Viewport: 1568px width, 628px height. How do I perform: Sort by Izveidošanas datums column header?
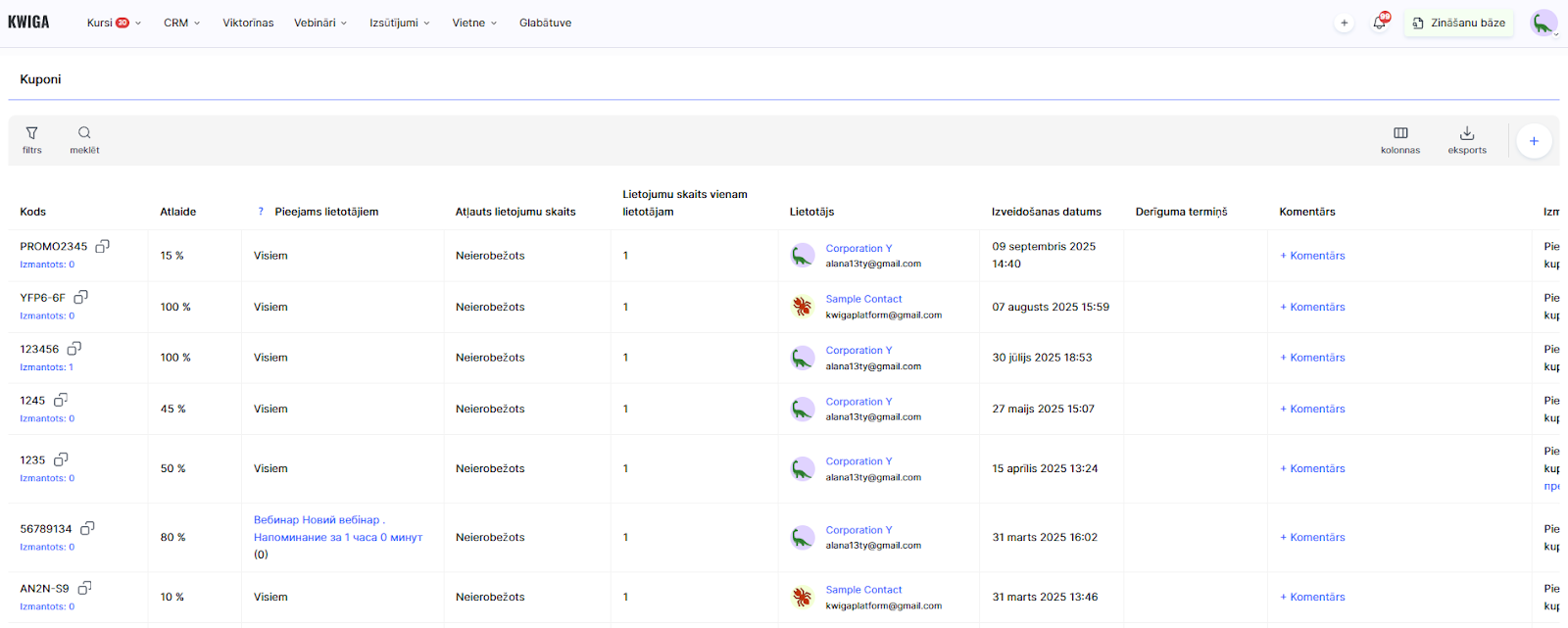1046,212
